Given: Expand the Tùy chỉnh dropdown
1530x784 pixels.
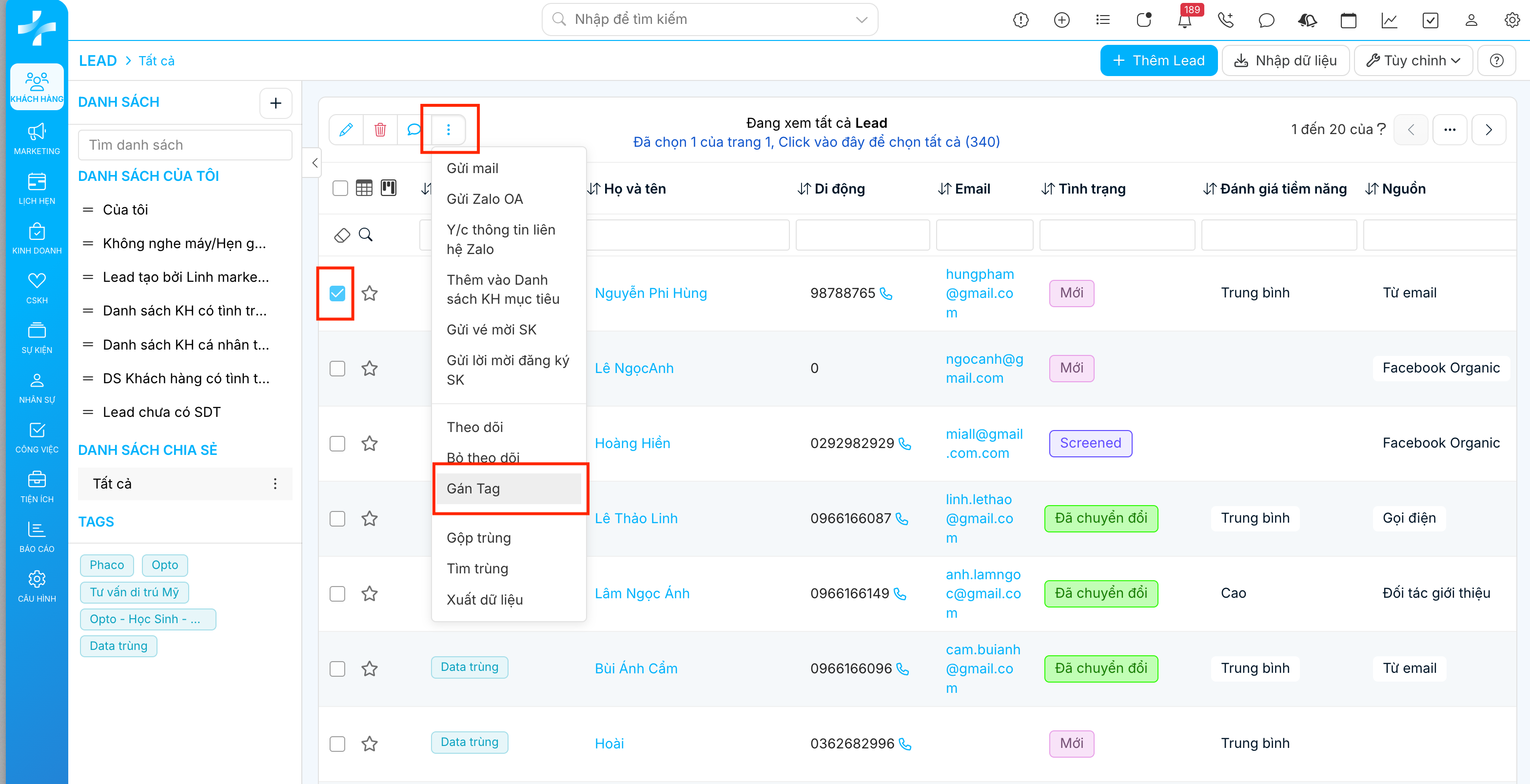Looking at the screenshot, I should pyautogui.click(x=1413, y=60).
